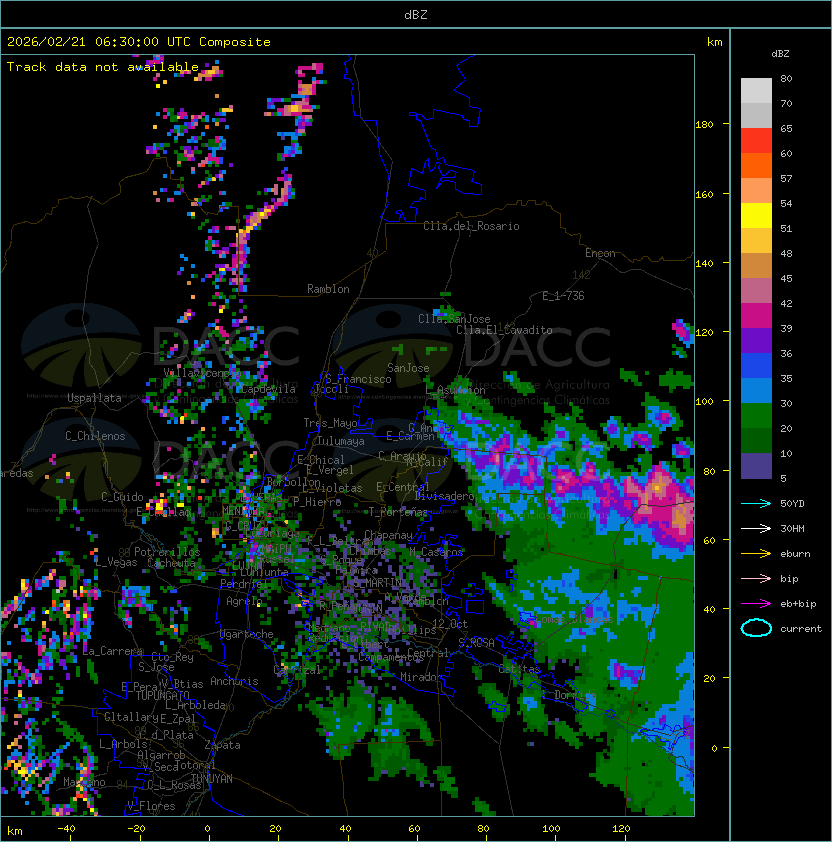The image size is (832, 842).
Task: Click the 'Anchoris' place label
Action: tap(234, 681)
